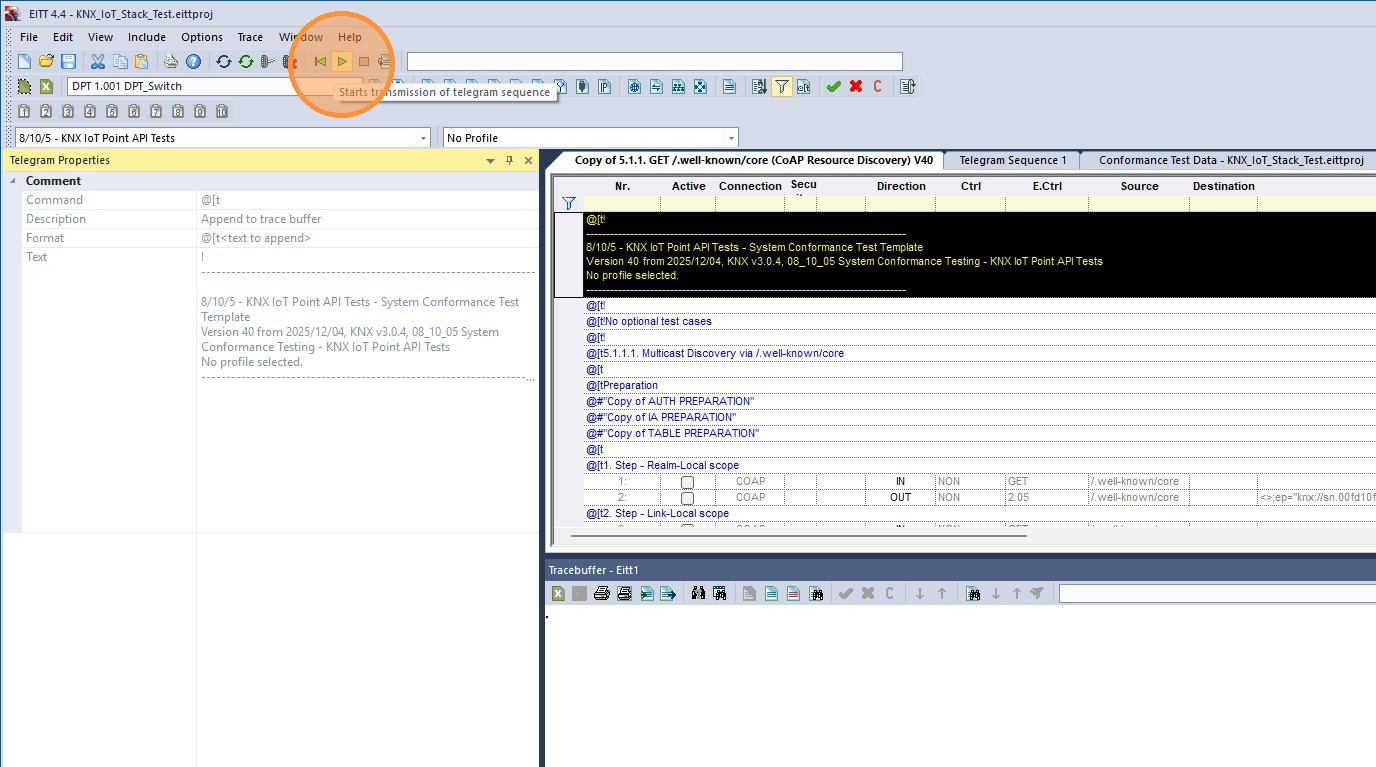The height and width of the screenshot is (767, 1376).
Task: Select numbered clipboard slot 10
Action: point(222,111)
